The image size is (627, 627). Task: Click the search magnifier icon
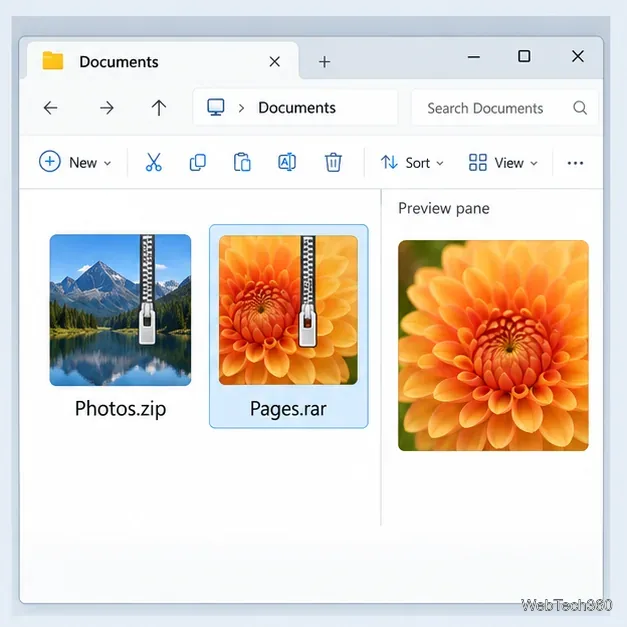click(580, 108)
